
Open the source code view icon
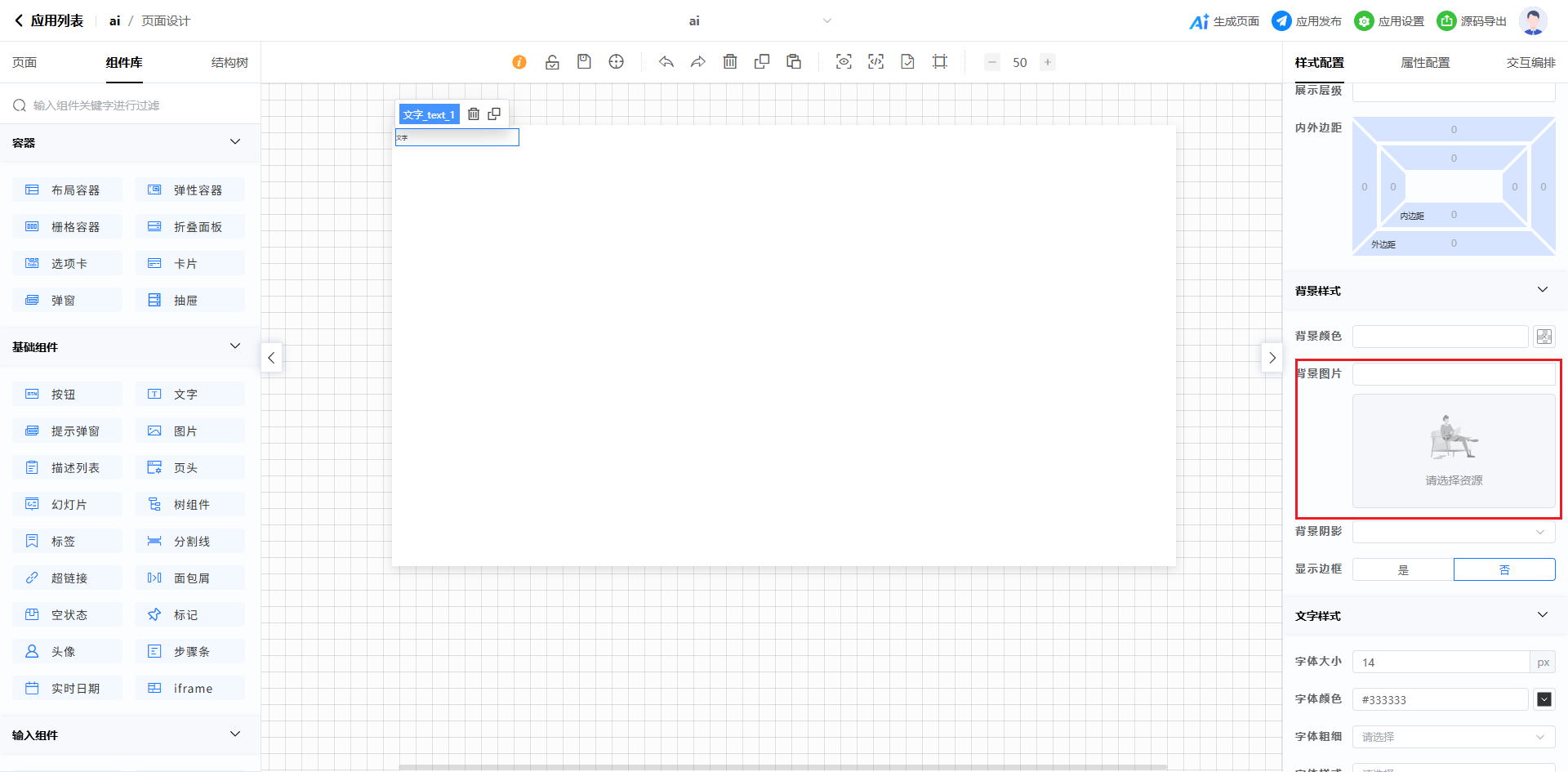[x=875, y=62]
